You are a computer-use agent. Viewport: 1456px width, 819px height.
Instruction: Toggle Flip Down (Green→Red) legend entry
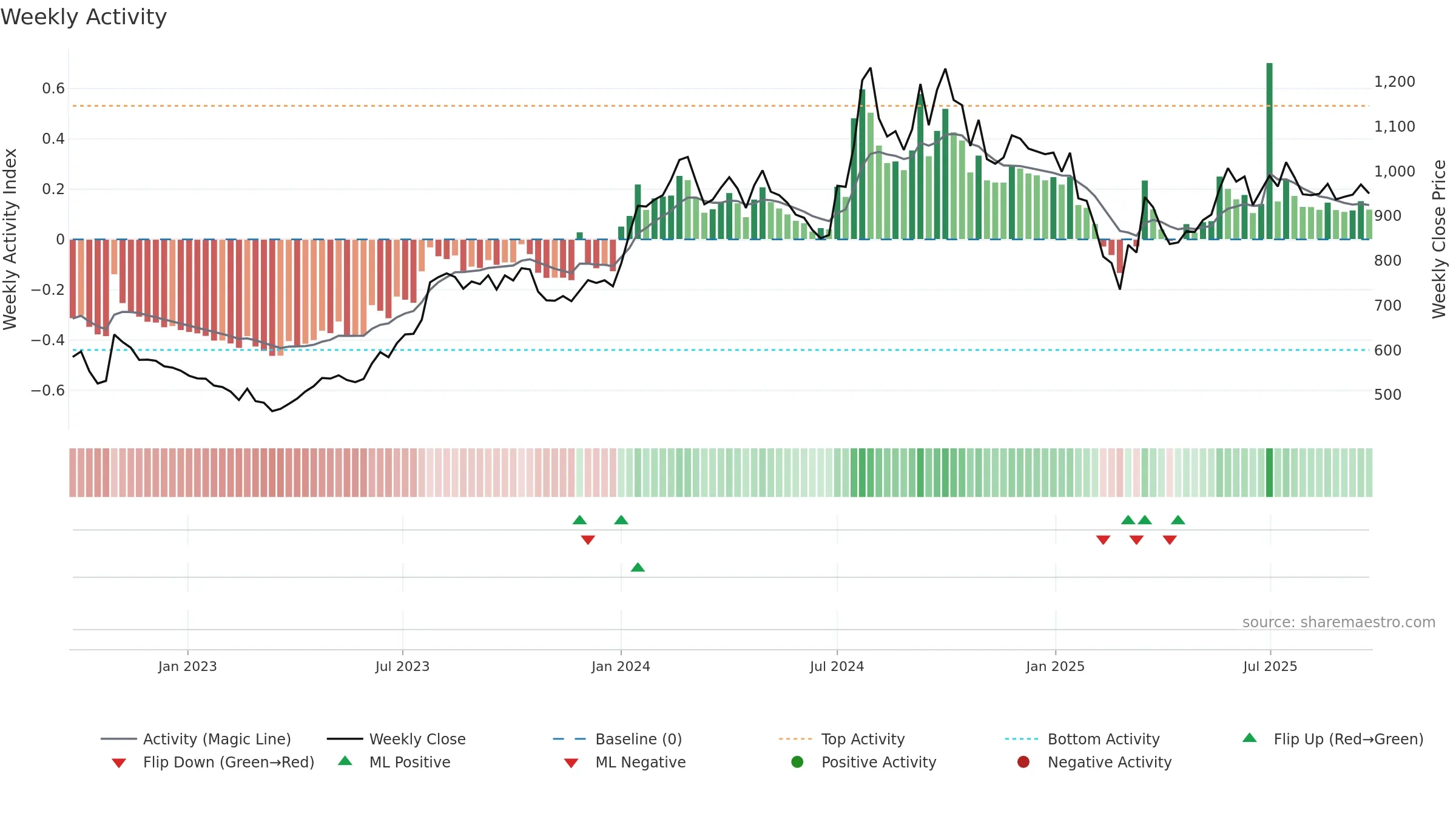tap(213, 762)
